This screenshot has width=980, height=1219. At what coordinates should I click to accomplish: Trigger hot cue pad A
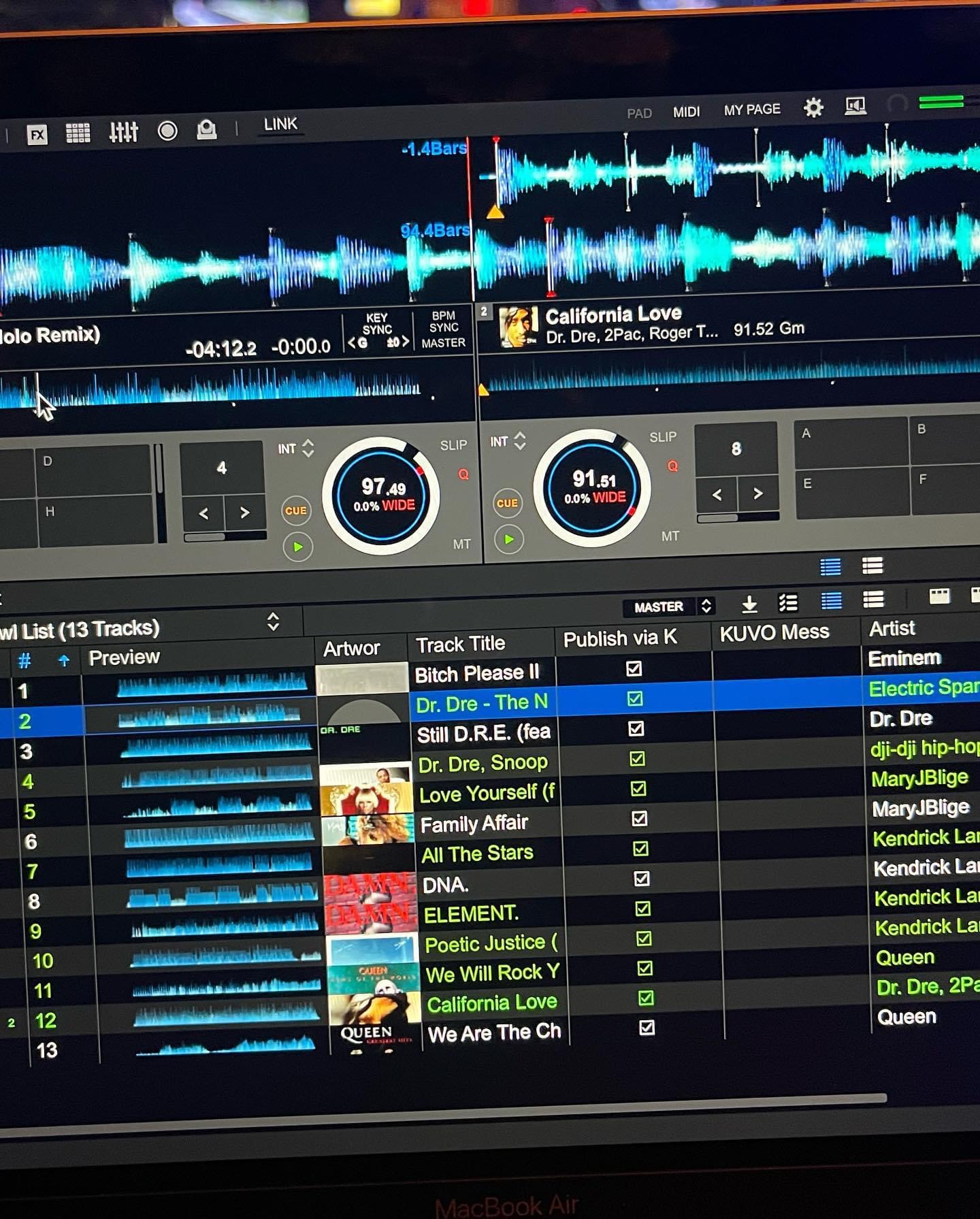pyautogui.click(x=851, y=444)
